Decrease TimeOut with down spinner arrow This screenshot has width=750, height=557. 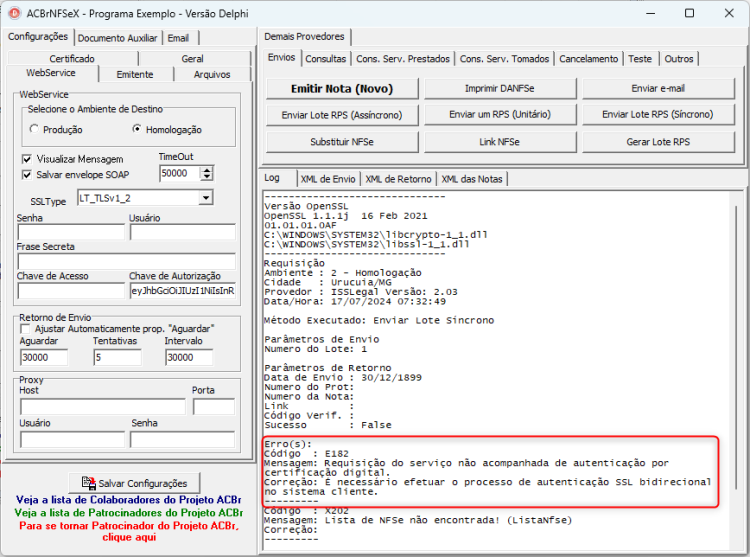(207, 177)
